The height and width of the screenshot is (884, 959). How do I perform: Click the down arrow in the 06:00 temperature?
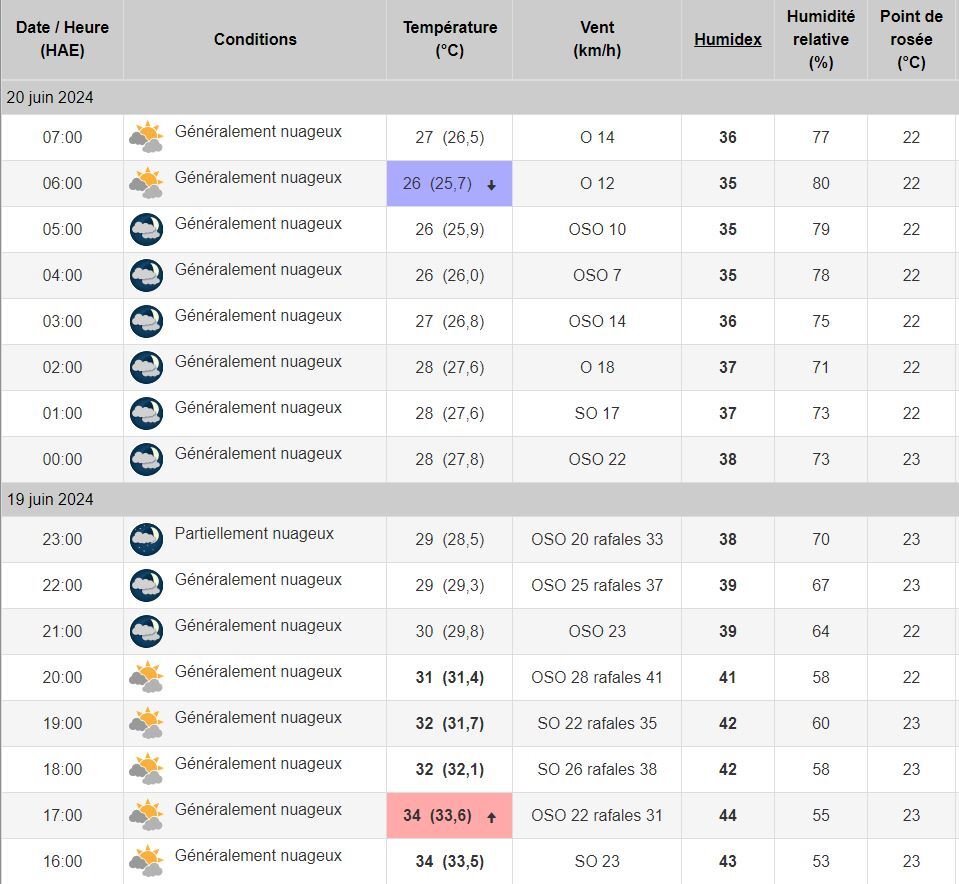[491, 185]
